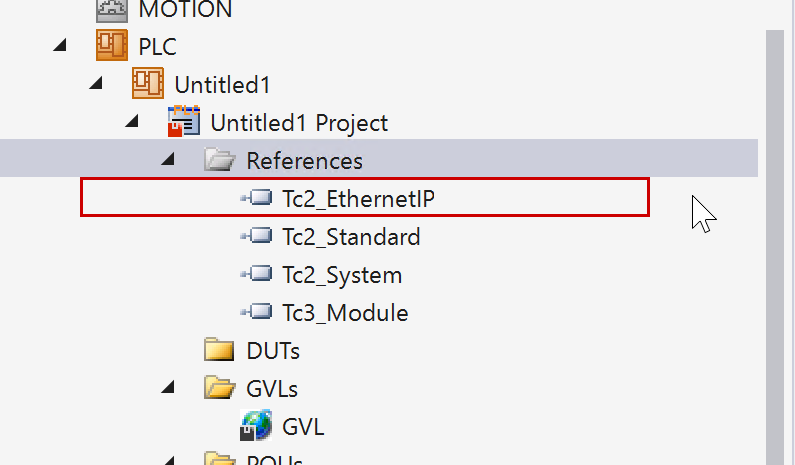Collapse the References folder arrow
This screenshot has width=795, height=465.
169,160
